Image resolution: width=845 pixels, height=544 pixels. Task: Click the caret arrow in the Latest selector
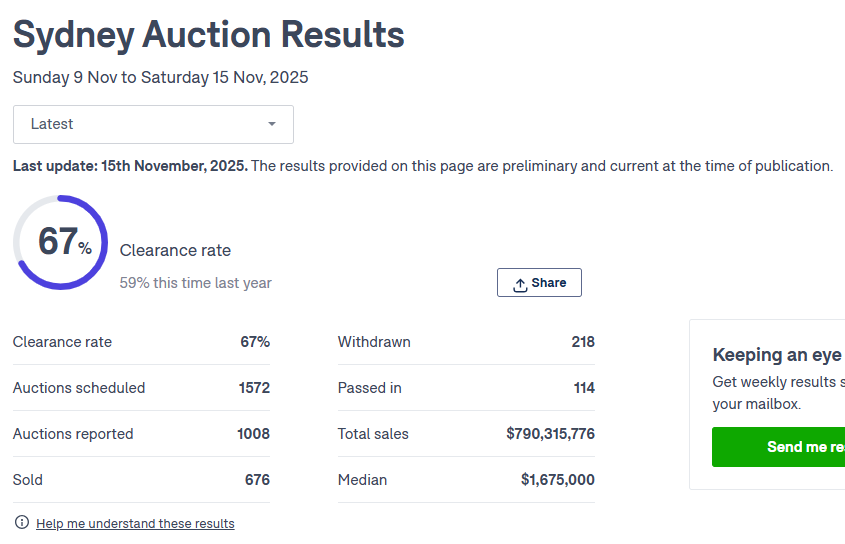(272, 124)
